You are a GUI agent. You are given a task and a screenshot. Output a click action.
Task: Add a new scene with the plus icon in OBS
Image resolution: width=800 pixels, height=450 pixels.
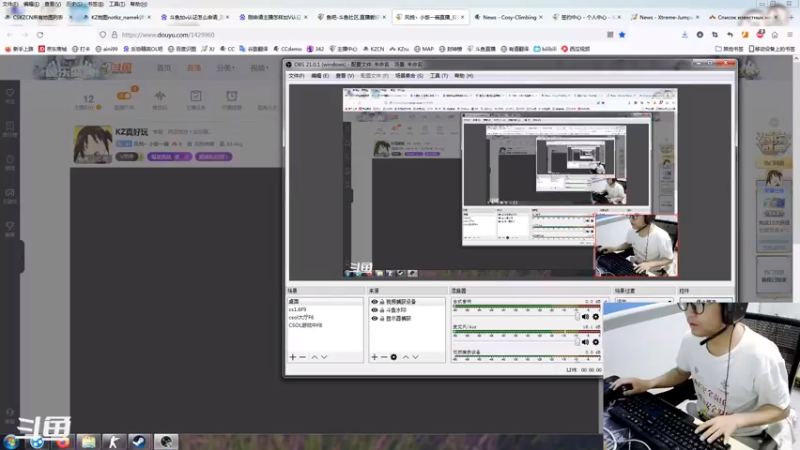tap(293, 357)
